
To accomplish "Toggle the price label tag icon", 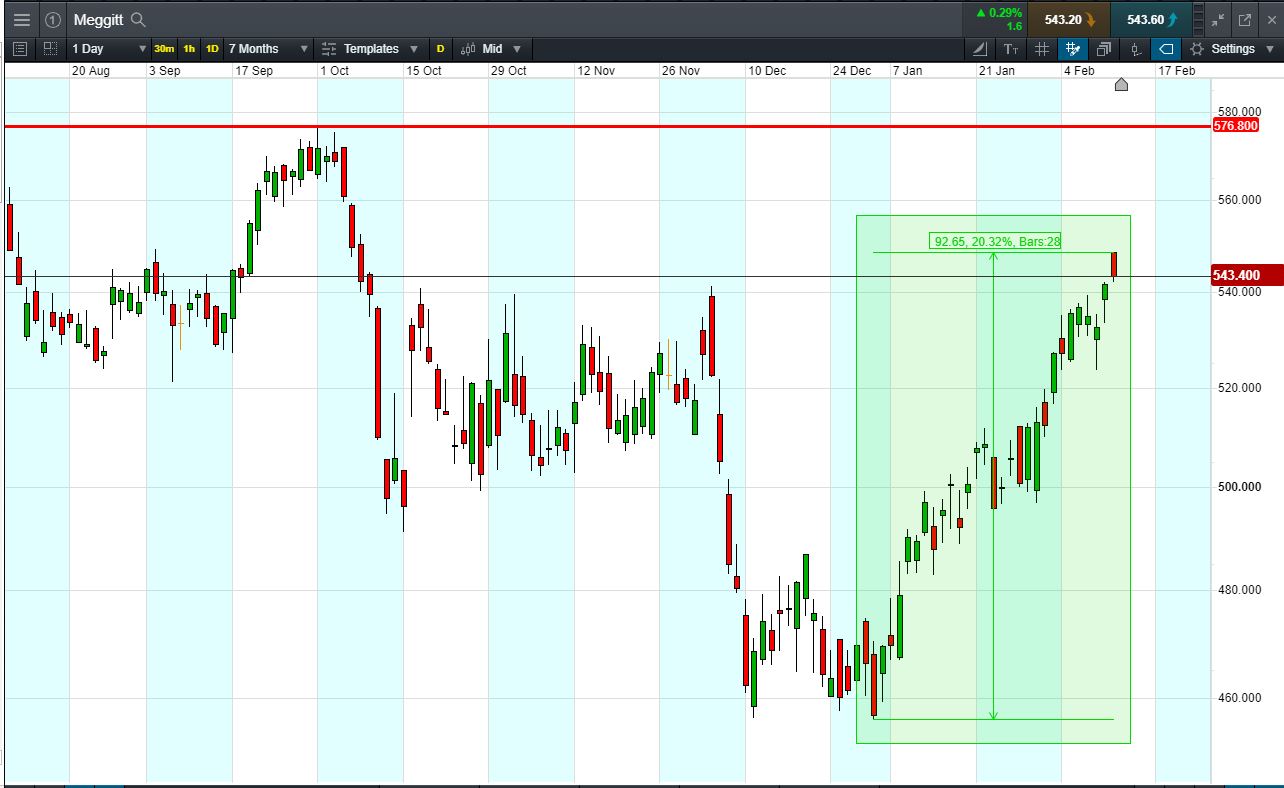I will pyautogui.click(x=1165, y=49).
